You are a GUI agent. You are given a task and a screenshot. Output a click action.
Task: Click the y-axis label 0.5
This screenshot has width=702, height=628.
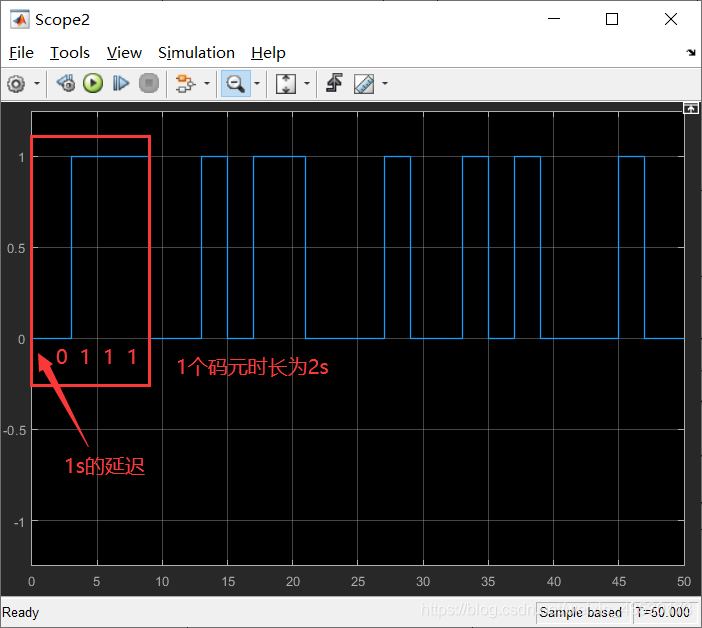(x=16, y=248)
